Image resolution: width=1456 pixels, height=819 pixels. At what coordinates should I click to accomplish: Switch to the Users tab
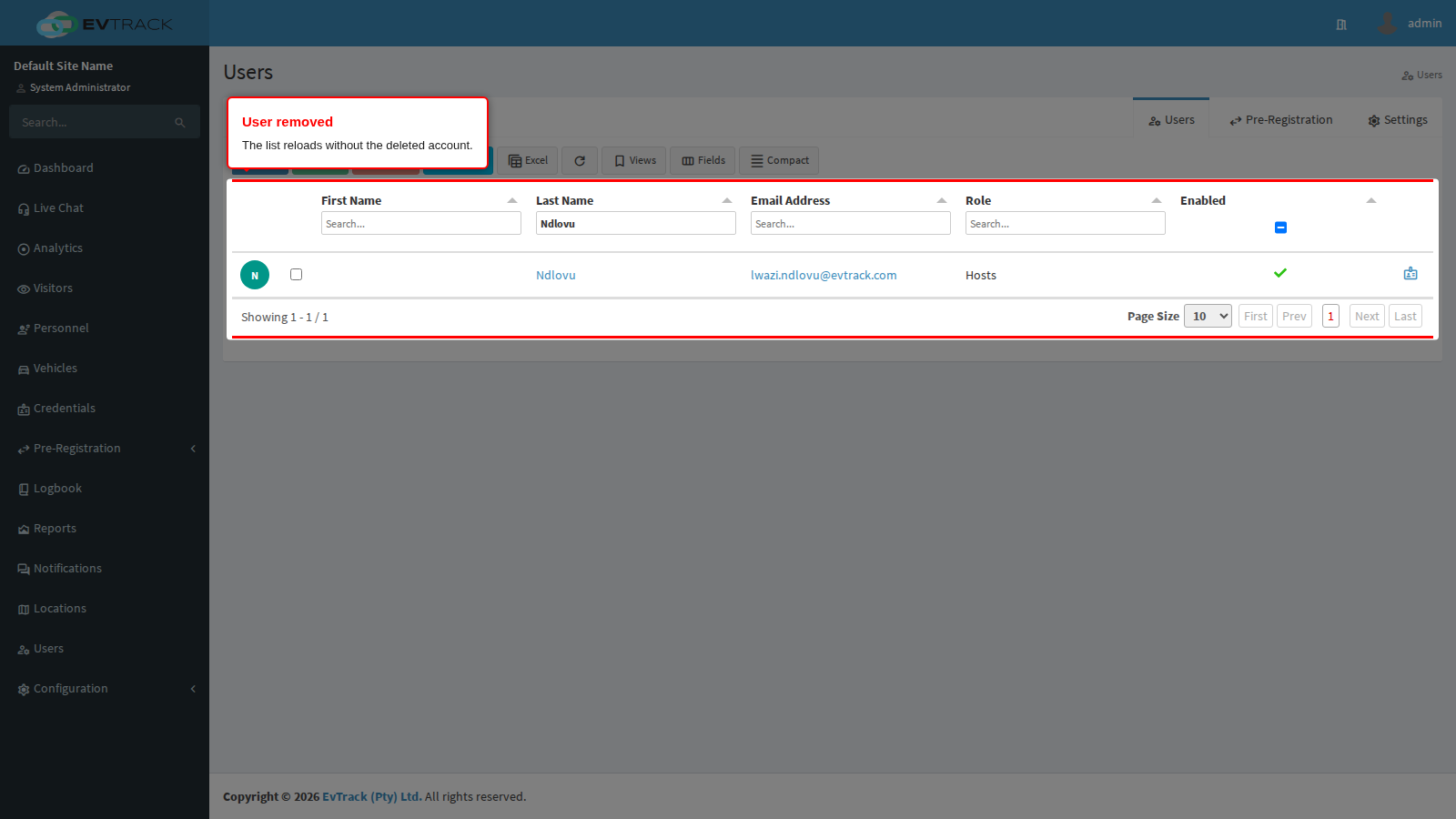(1171, 120)
